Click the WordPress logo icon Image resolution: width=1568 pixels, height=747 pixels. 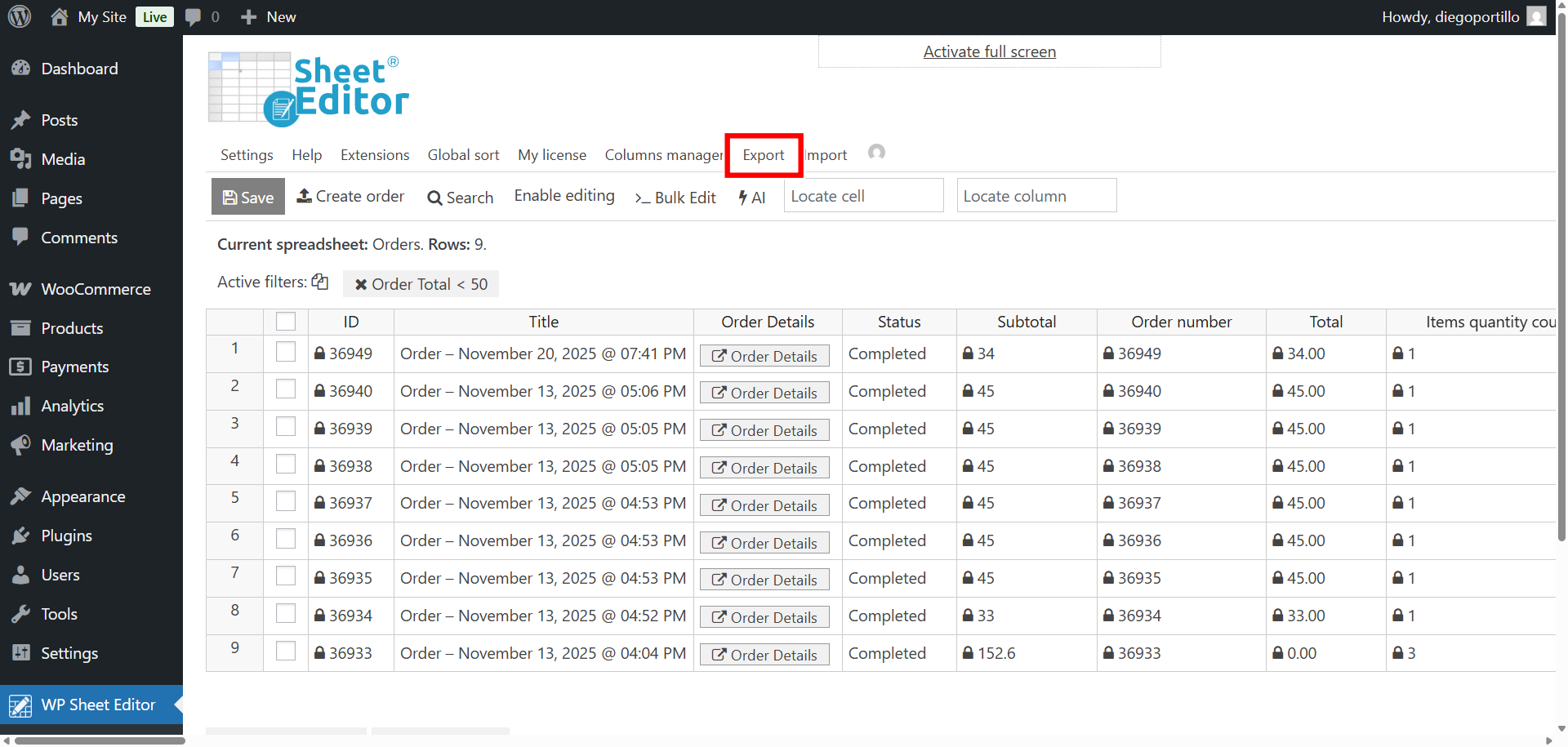point(20,16)
